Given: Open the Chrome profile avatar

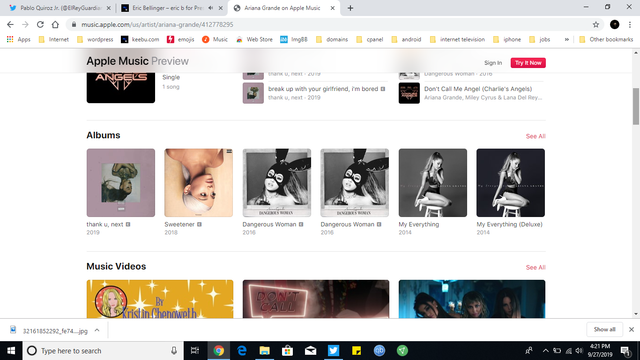Looking at the screenshot, I should (x=614, y=24).
